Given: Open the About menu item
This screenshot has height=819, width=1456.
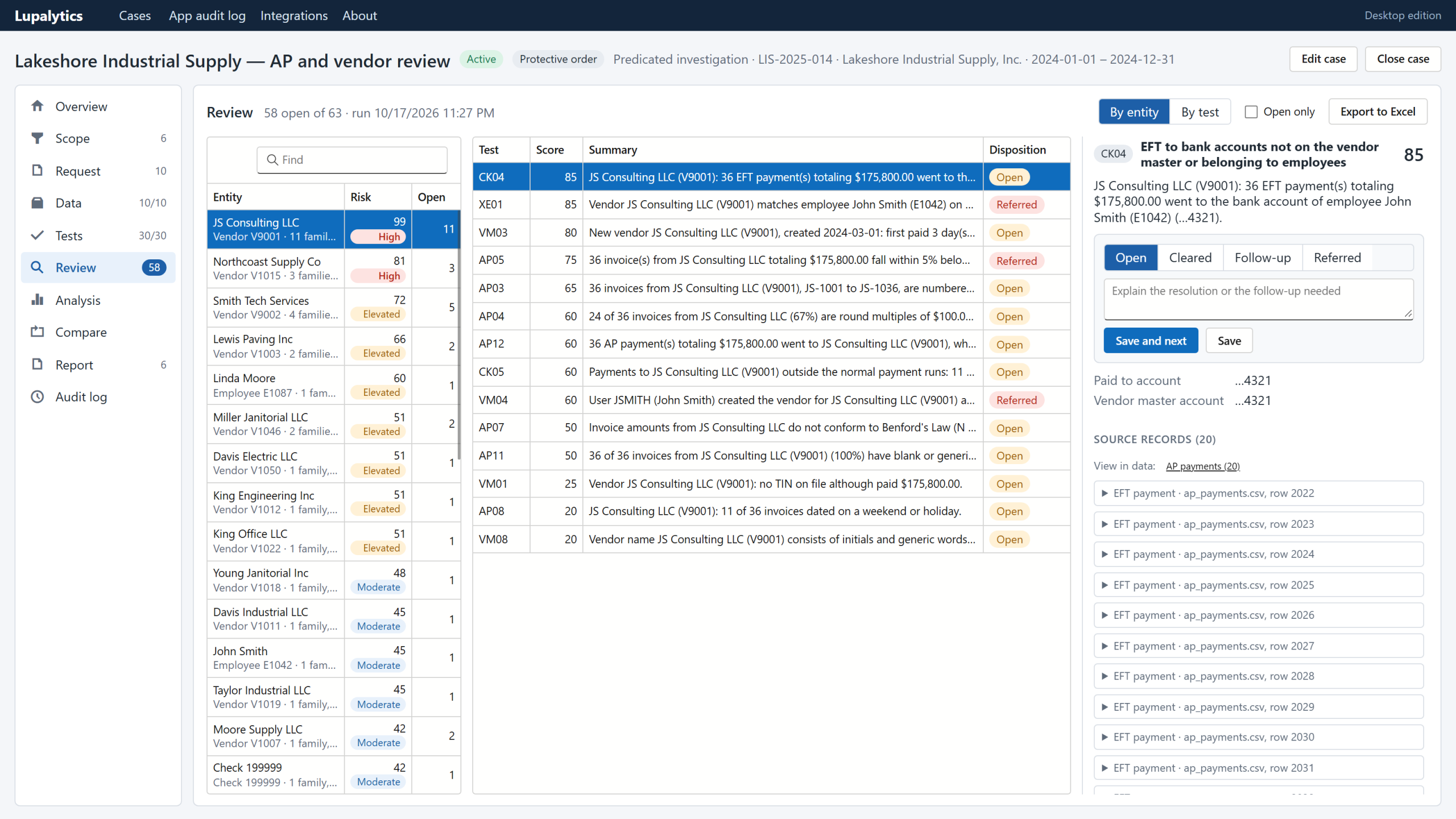Looking at the screenshot, I should pos(359,15).
